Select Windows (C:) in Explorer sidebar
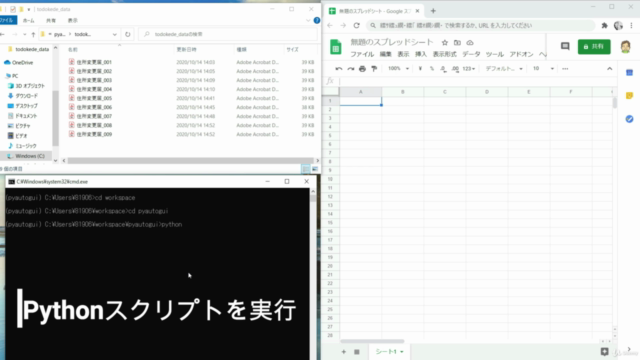This screenshot has width=640, height=360. (30, 156)
